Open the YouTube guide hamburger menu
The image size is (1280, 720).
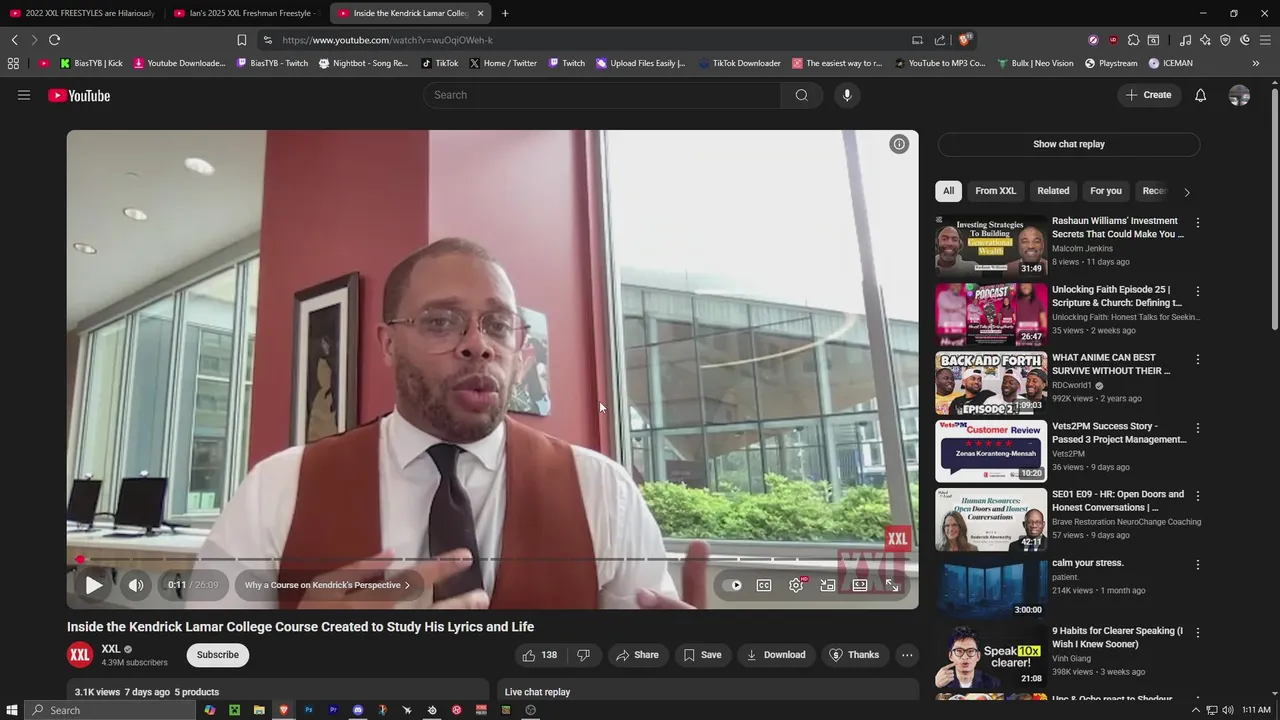click(24, 95)
